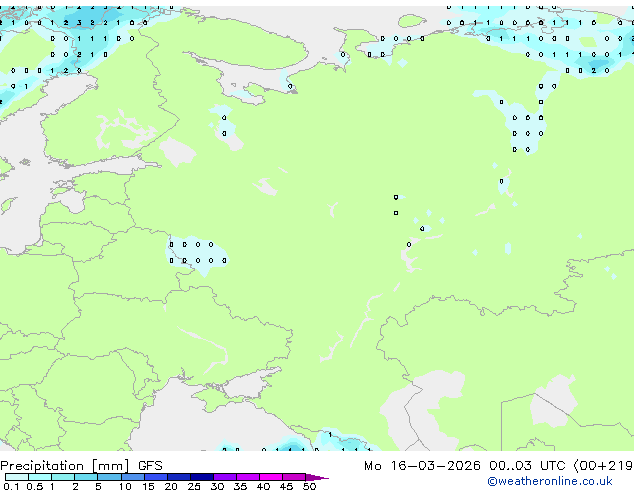
Task: Choose the 45–50 mm legend color swatch
Action: point(294,477)
